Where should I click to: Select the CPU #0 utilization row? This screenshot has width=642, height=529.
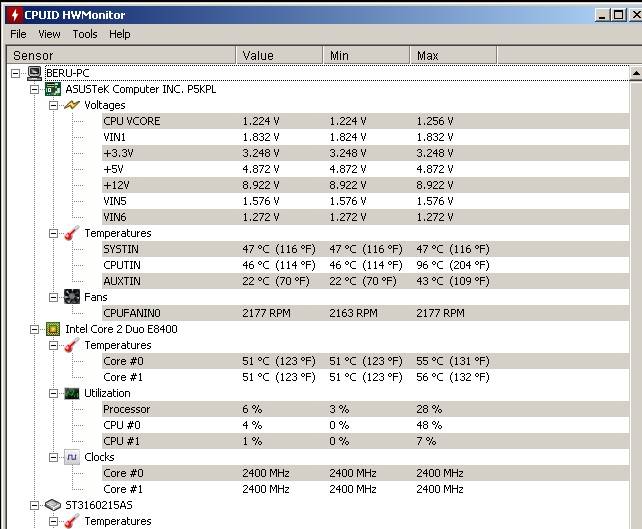pos(365,425)
